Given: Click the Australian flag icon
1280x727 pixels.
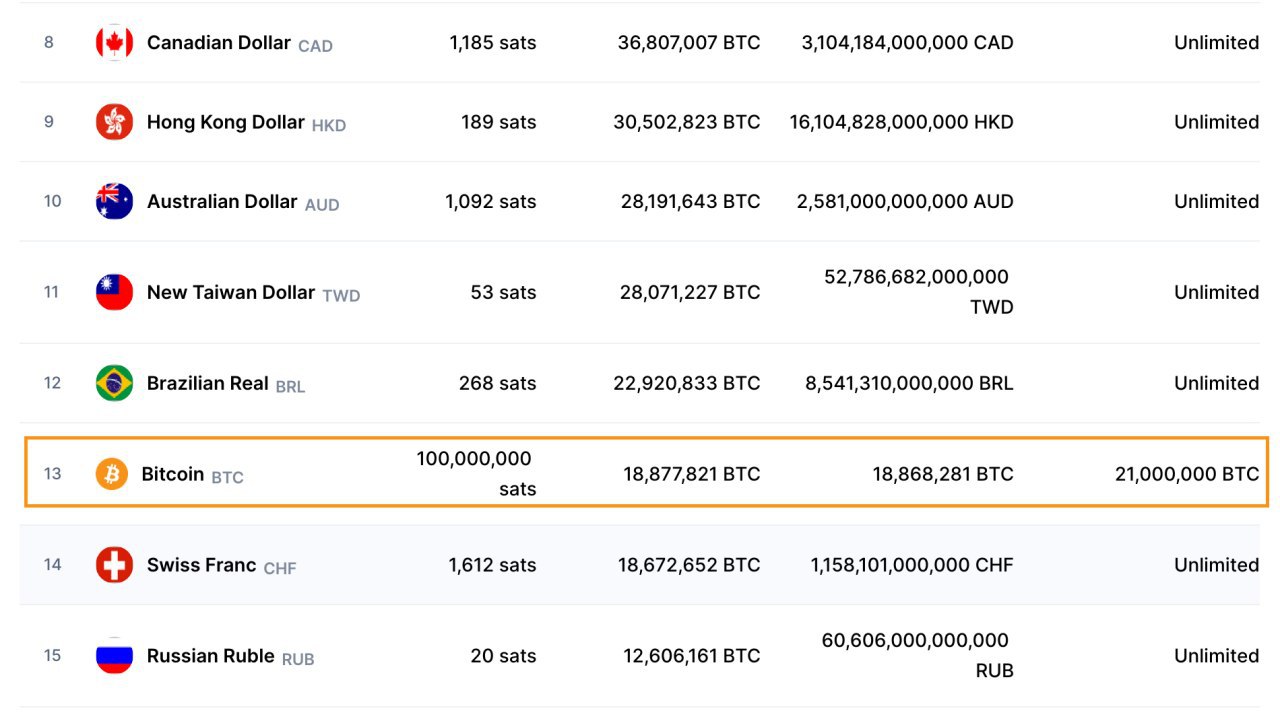Looking at the screenshot, I should (114, 201).
